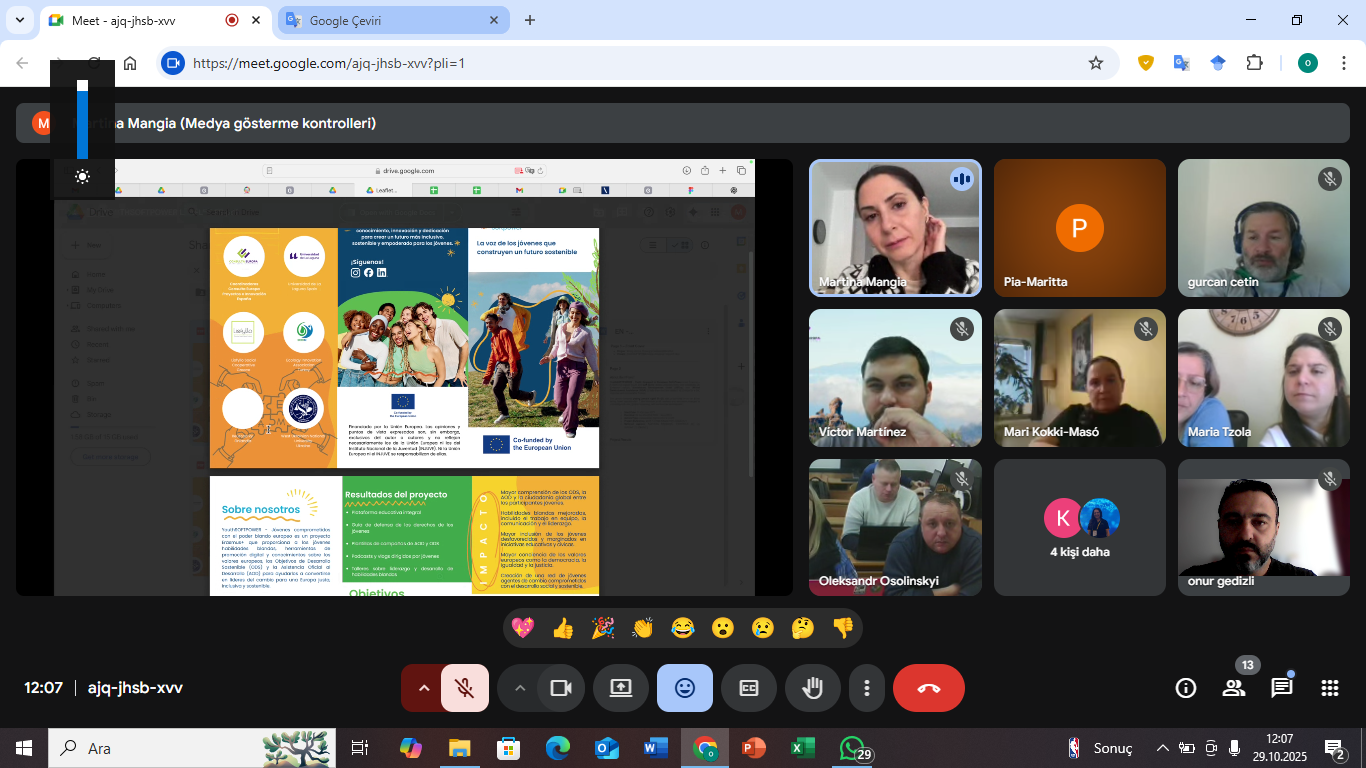
Task: Click the red leave call button
Action: coord(928,688)
